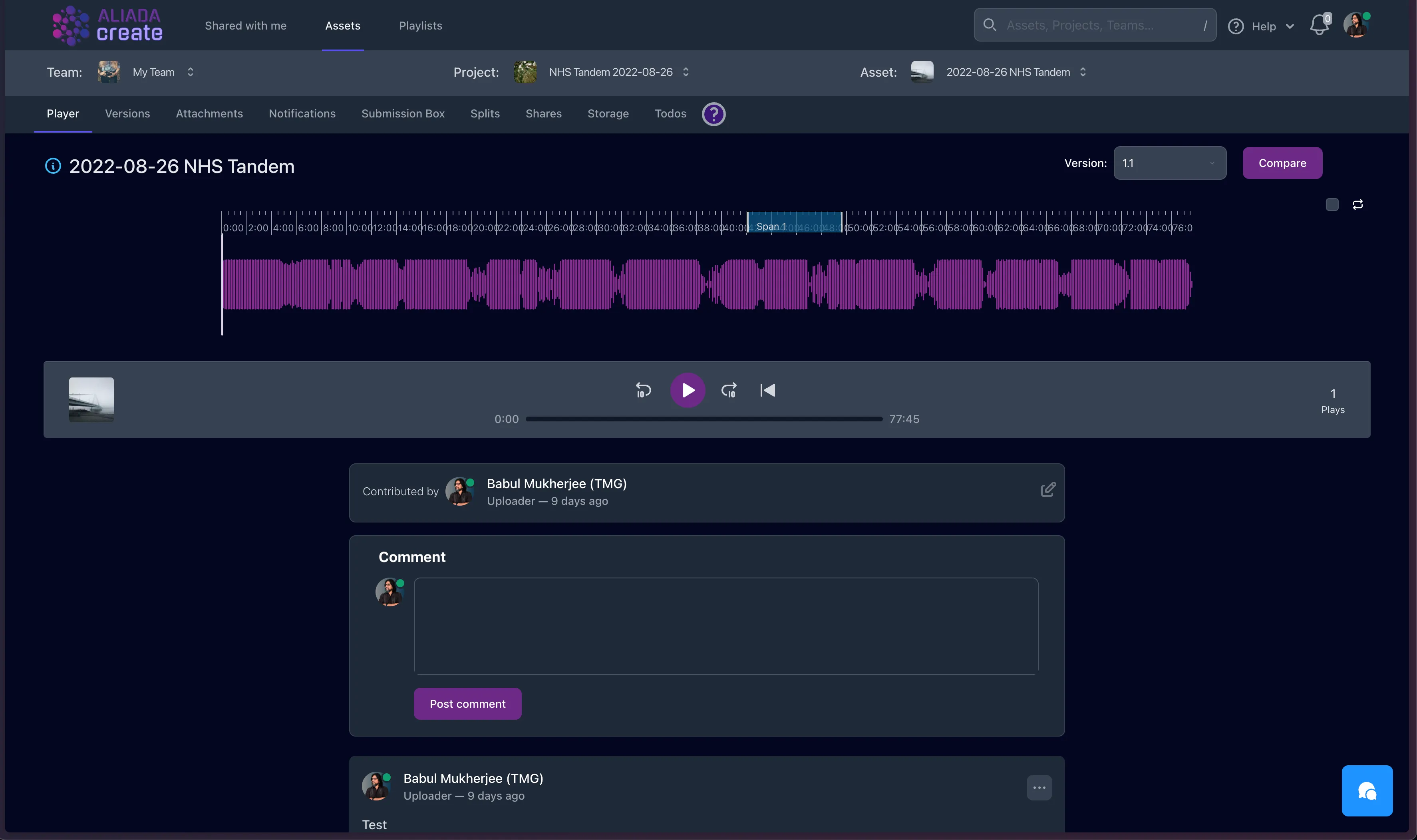Rewind 10 seconds icon
This screenshot has width=1417, height=840.
point(643,390)
